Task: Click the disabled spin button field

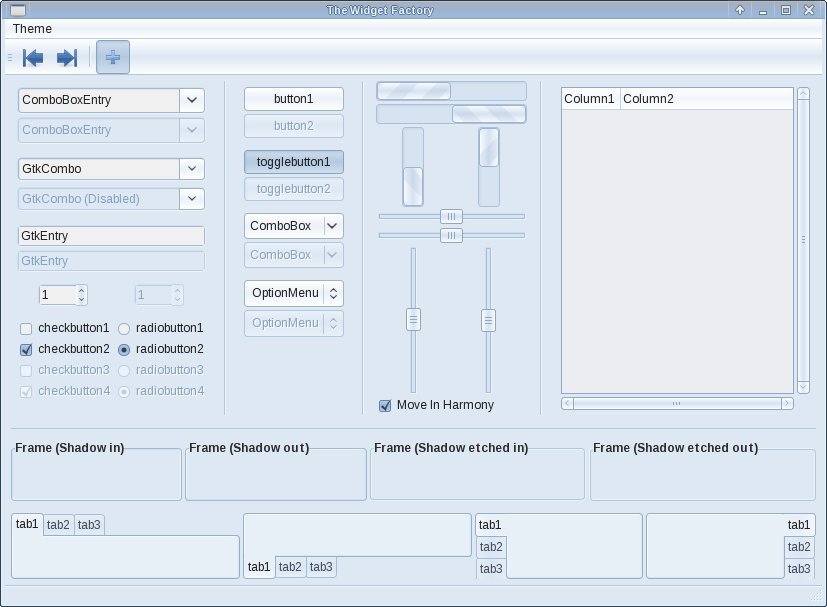Action: click(x=153, y=295)
